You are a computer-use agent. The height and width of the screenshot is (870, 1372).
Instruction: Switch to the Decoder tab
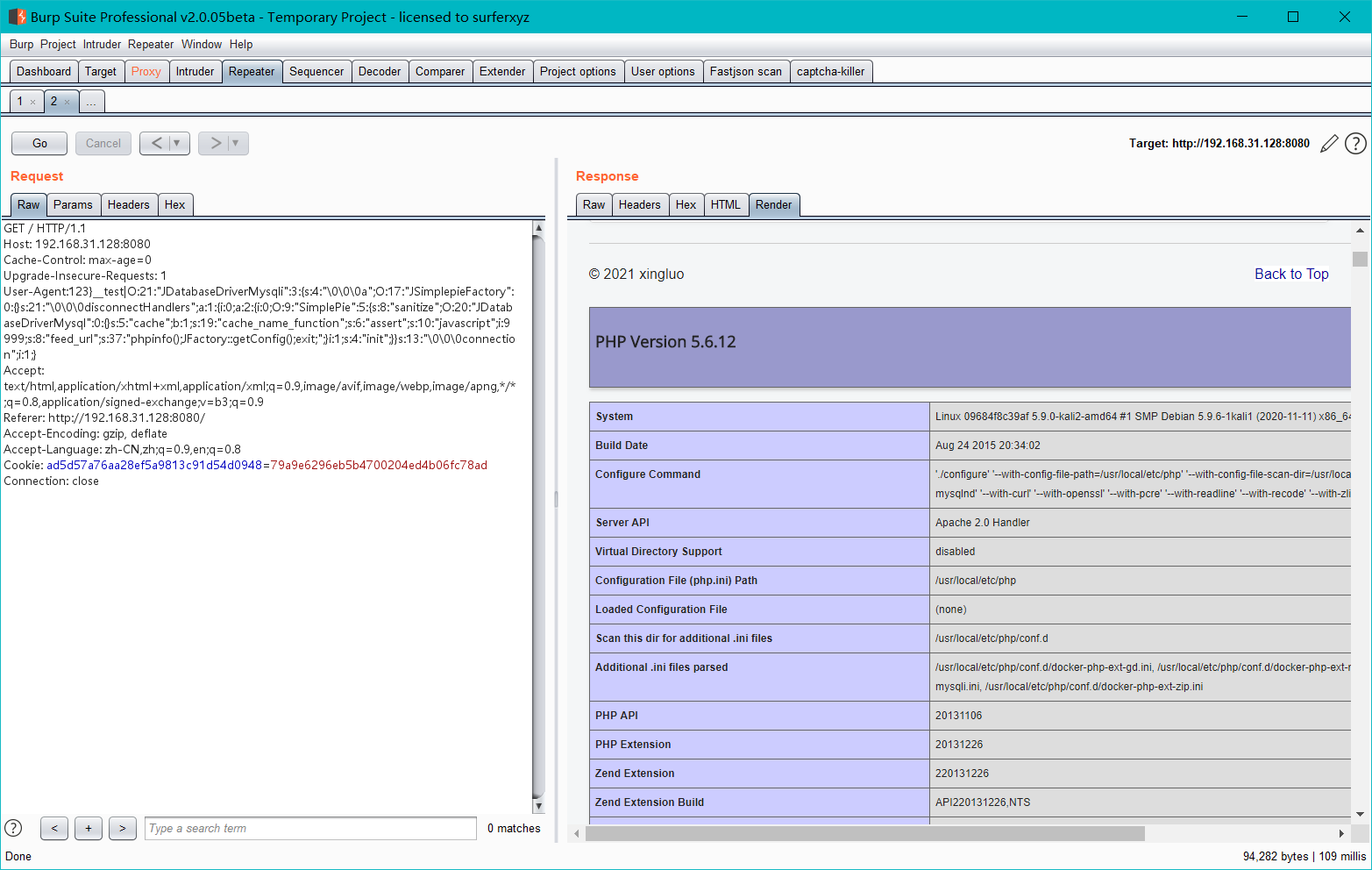pyautogui.click(x=380, y=71)
